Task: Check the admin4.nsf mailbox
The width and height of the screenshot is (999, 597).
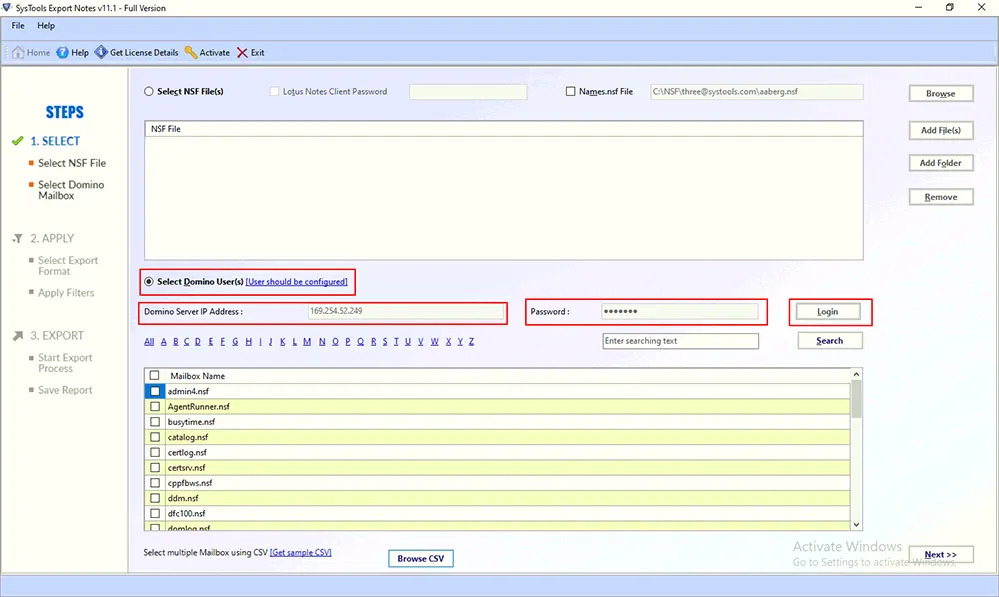Action: pos(155,391)
